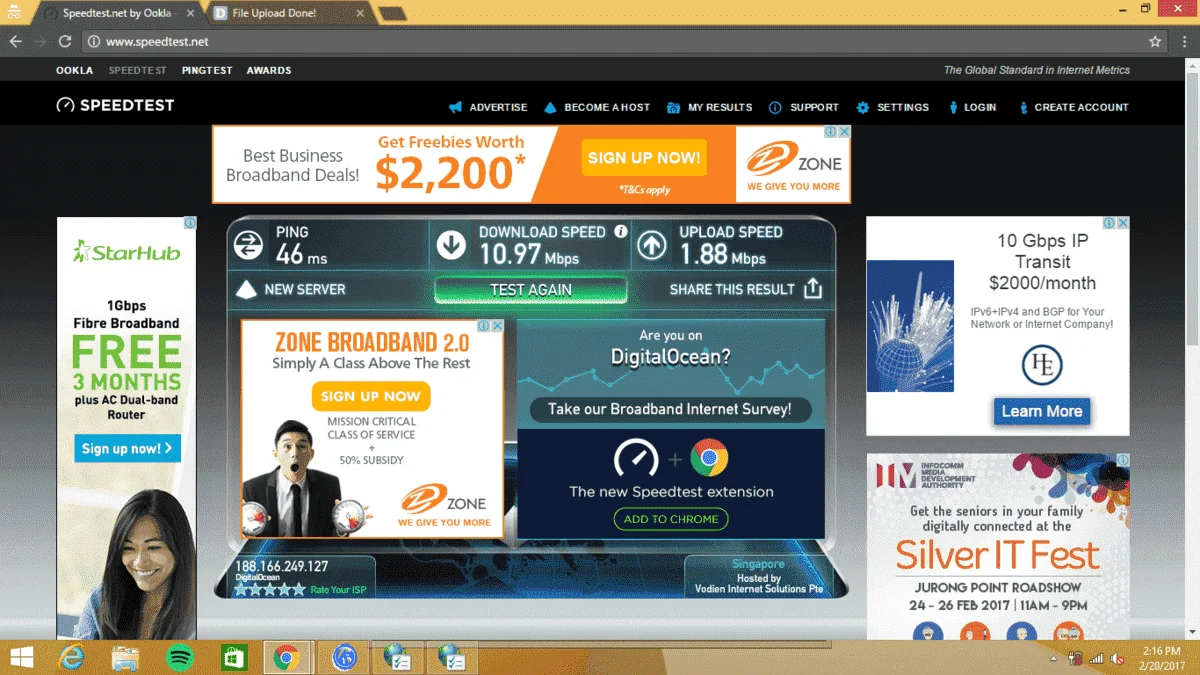Choose a NEW SERVER

(x=291, y=290)
